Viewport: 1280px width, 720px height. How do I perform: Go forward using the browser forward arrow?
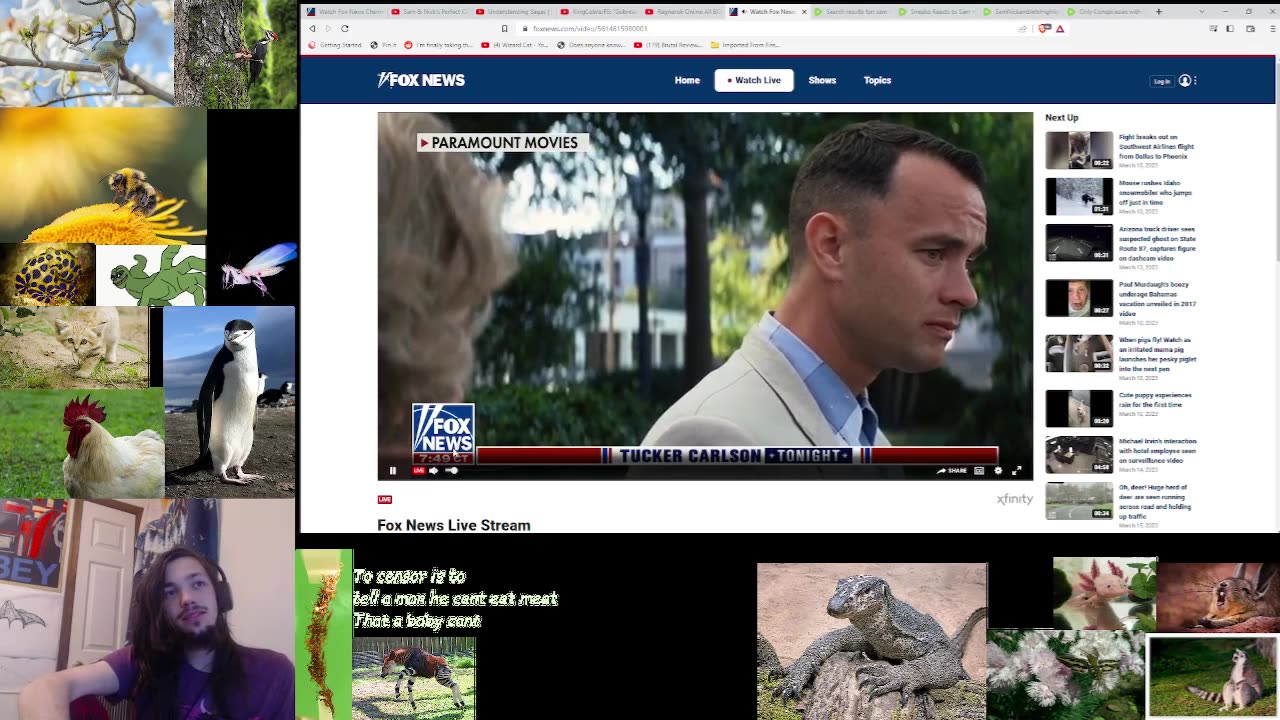327,28
